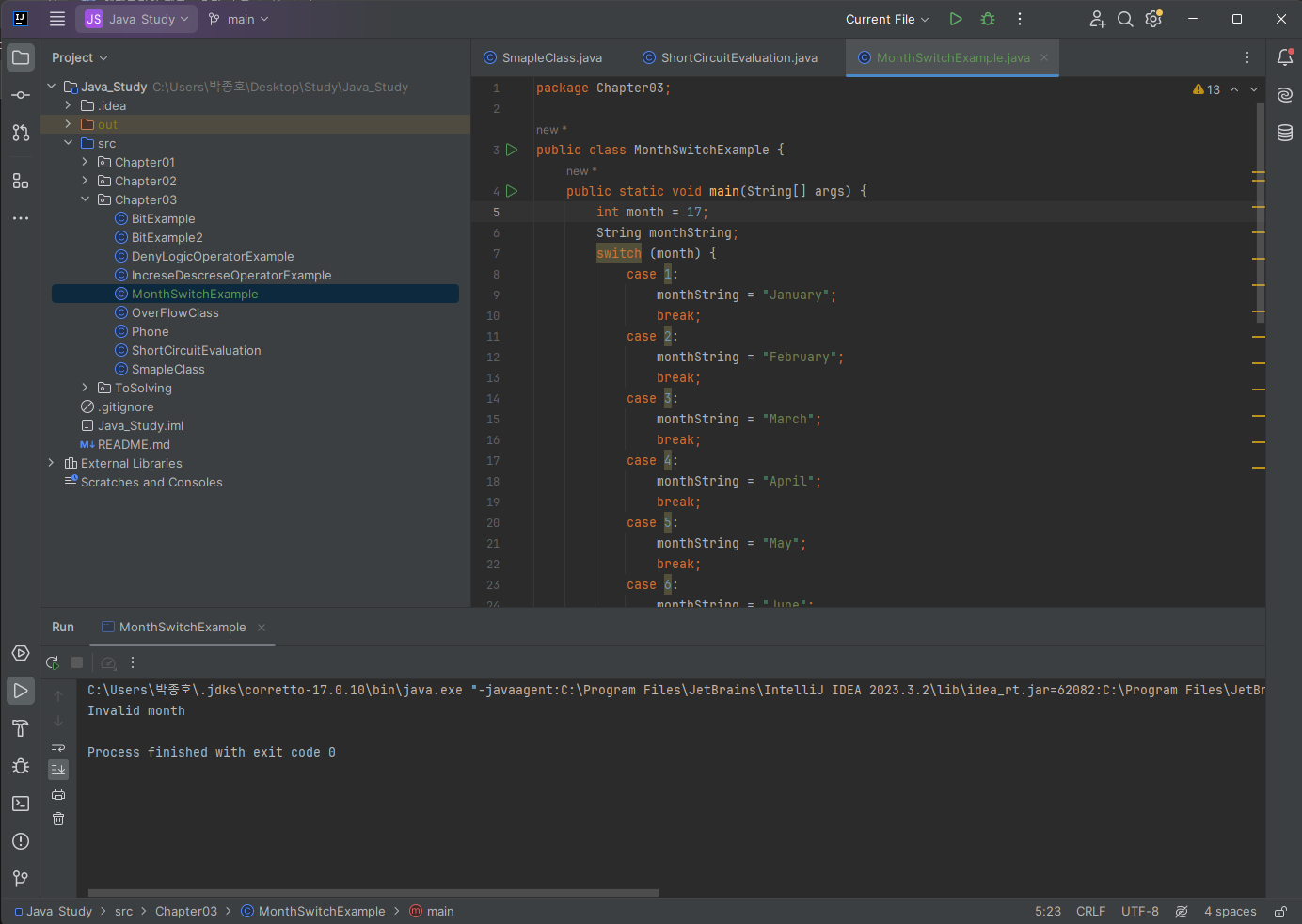Screen dimensions: 1302x924
Task: Click the Debug bug icon in top toolbar
Action: [x=988, y=19]
